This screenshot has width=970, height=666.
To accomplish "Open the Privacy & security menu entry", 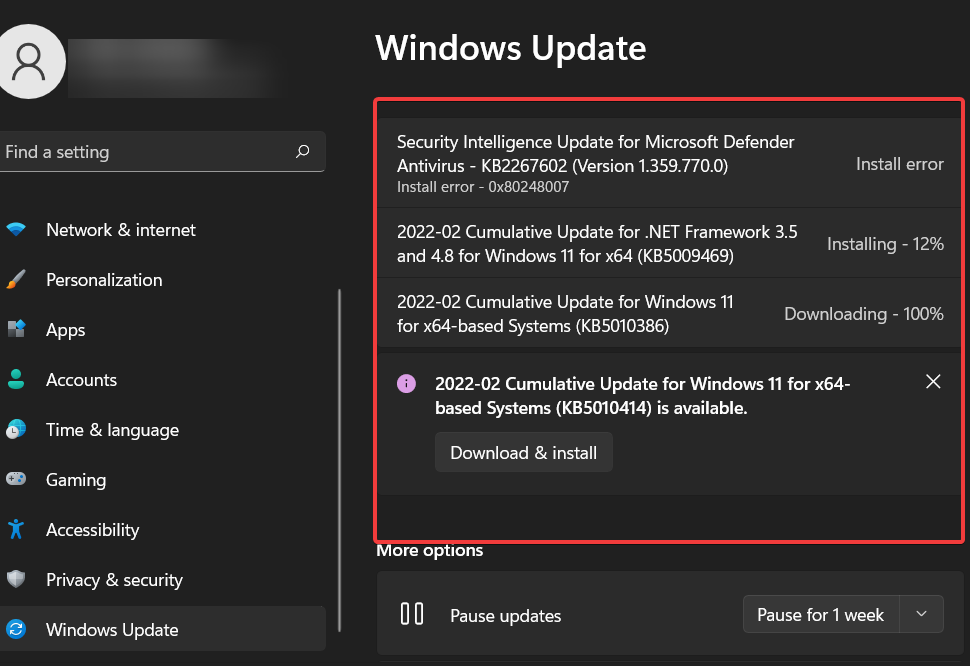I will [x=114, y=579].
